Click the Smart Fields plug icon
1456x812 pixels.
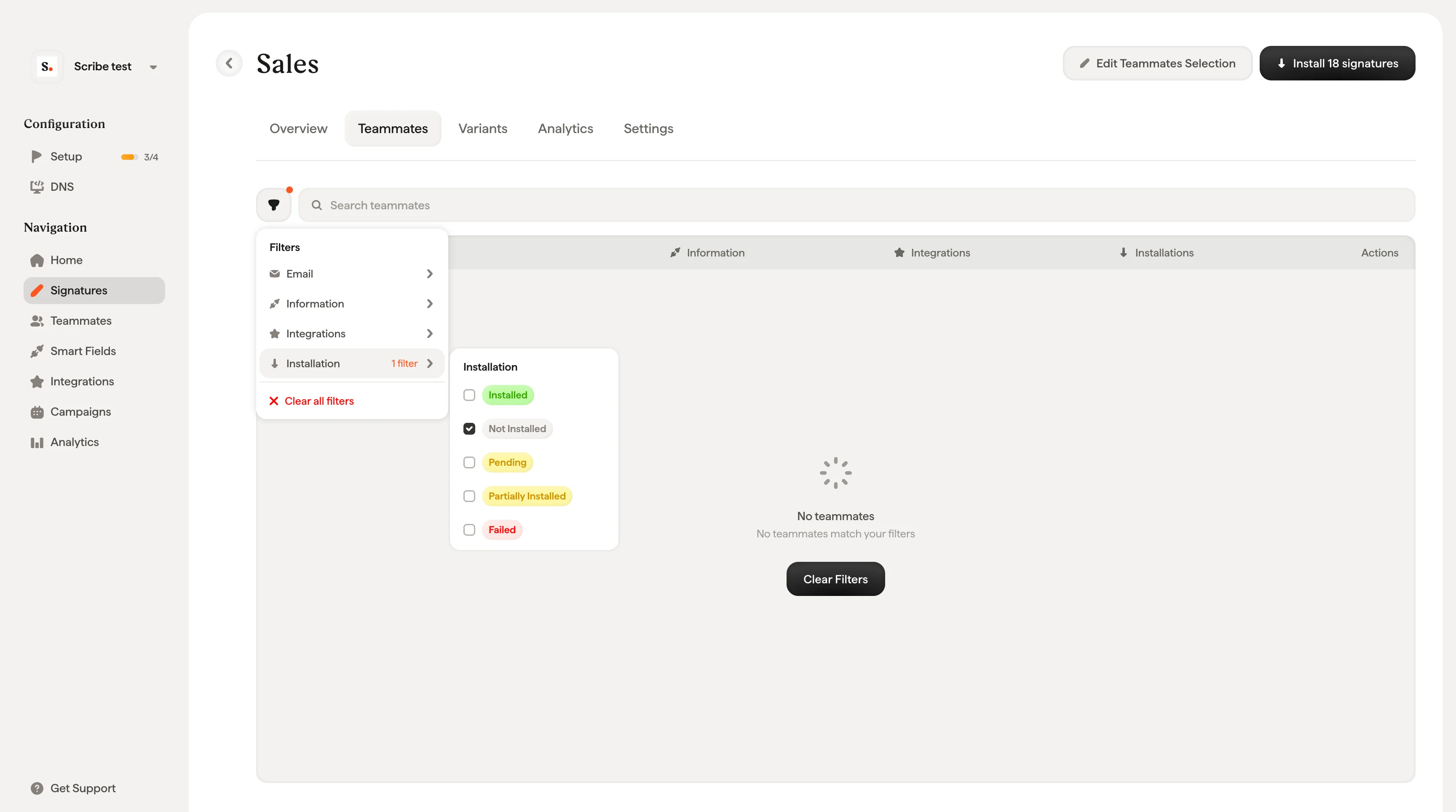pos(37,352)
